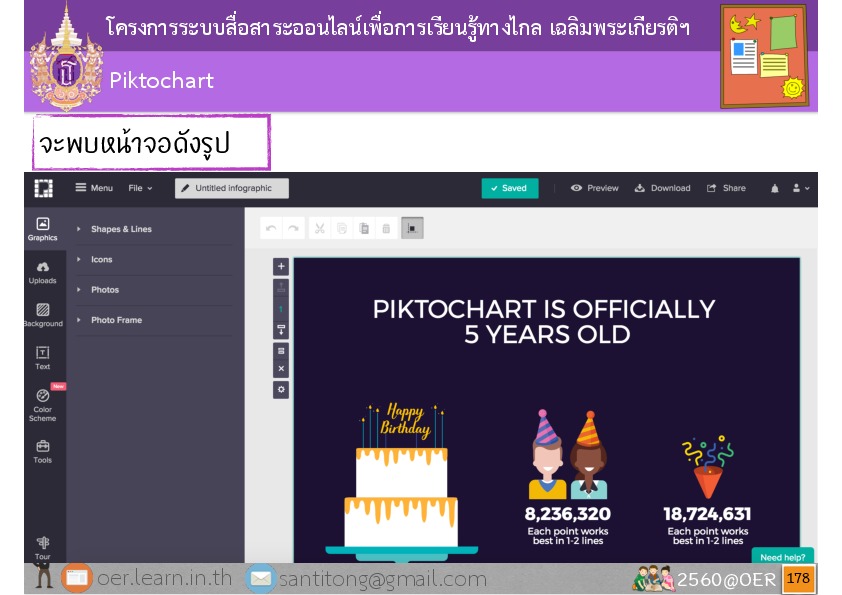Click the Undo arrow icon
842x595 pixels.
271,228
